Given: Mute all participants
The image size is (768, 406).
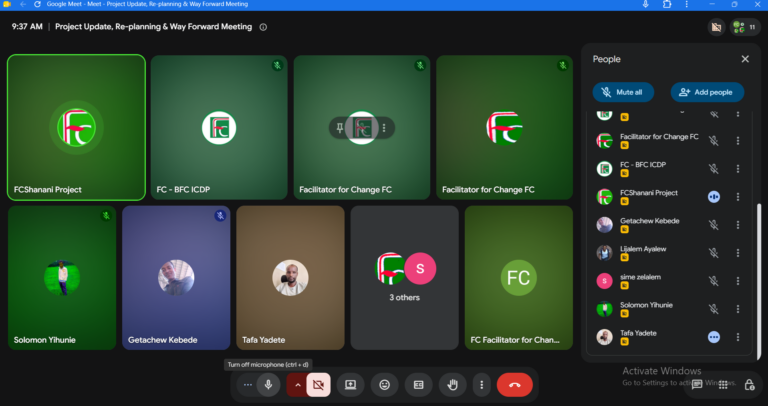Looking at the screenshot, I should click(623, 92).
